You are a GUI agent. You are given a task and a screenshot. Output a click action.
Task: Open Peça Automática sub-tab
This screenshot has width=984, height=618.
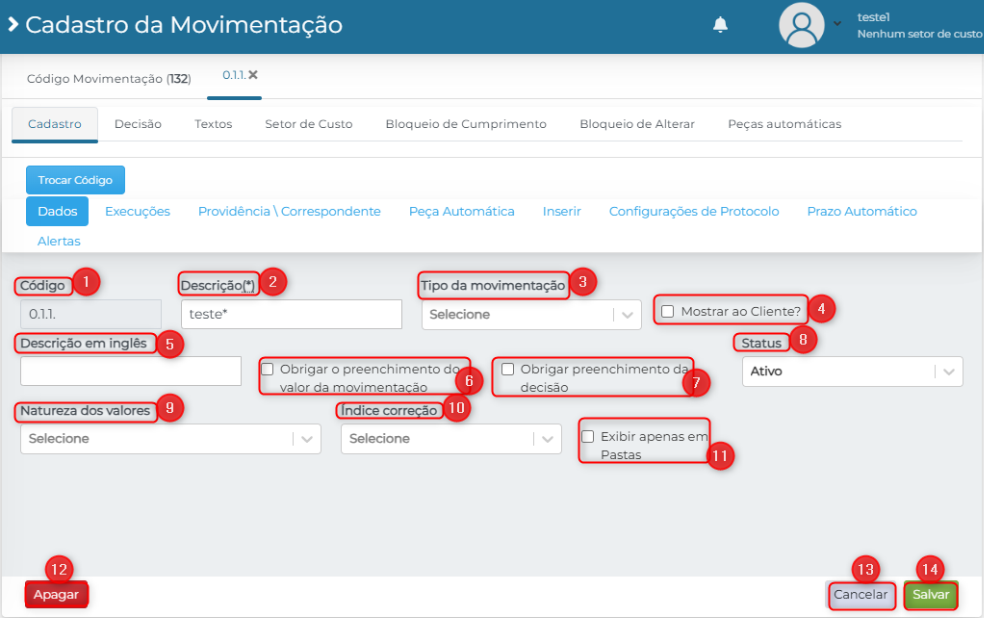tap(462, 211)
